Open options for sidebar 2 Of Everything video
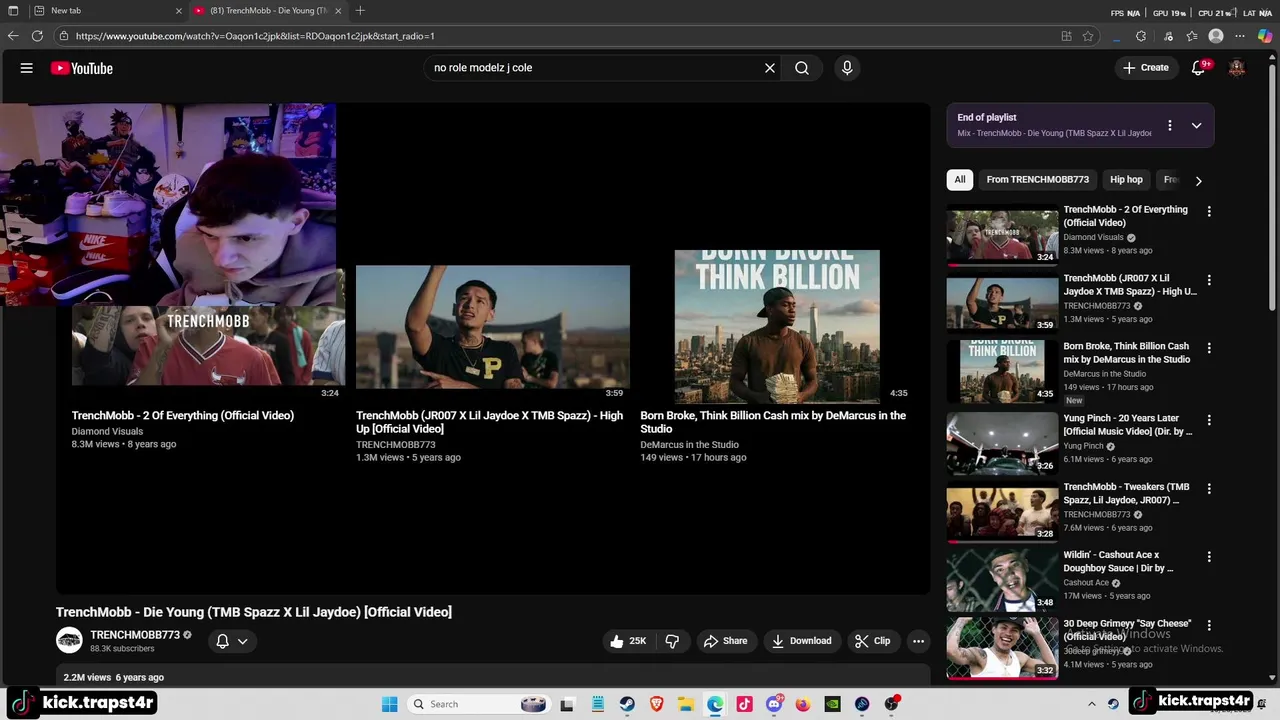The width and height of the screenshot is (1280, 720). (x=1209, y=211)
